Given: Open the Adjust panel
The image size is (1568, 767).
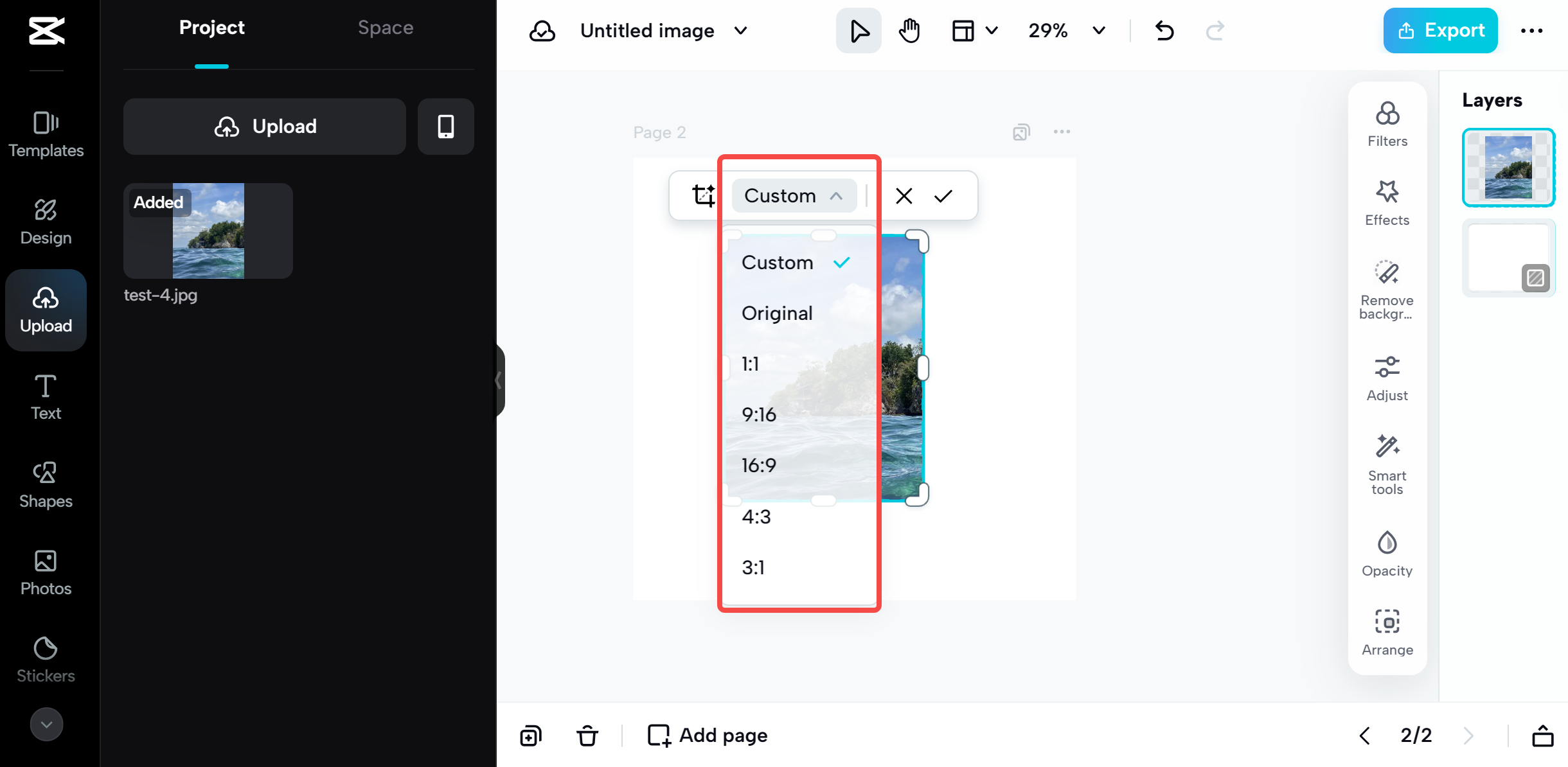Looking at the screenshot, I should tap(1386, 378).
